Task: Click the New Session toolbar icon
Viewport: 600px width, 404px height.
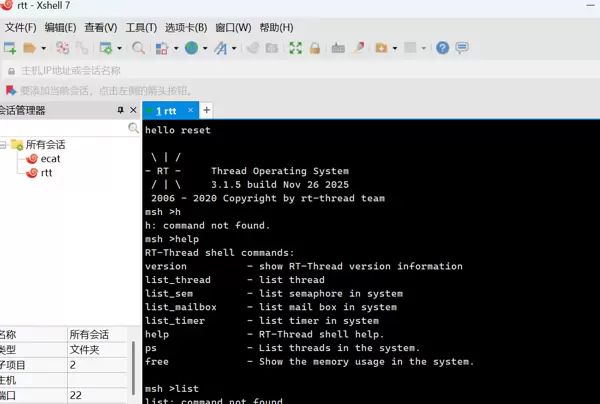Action: point(9,48)
